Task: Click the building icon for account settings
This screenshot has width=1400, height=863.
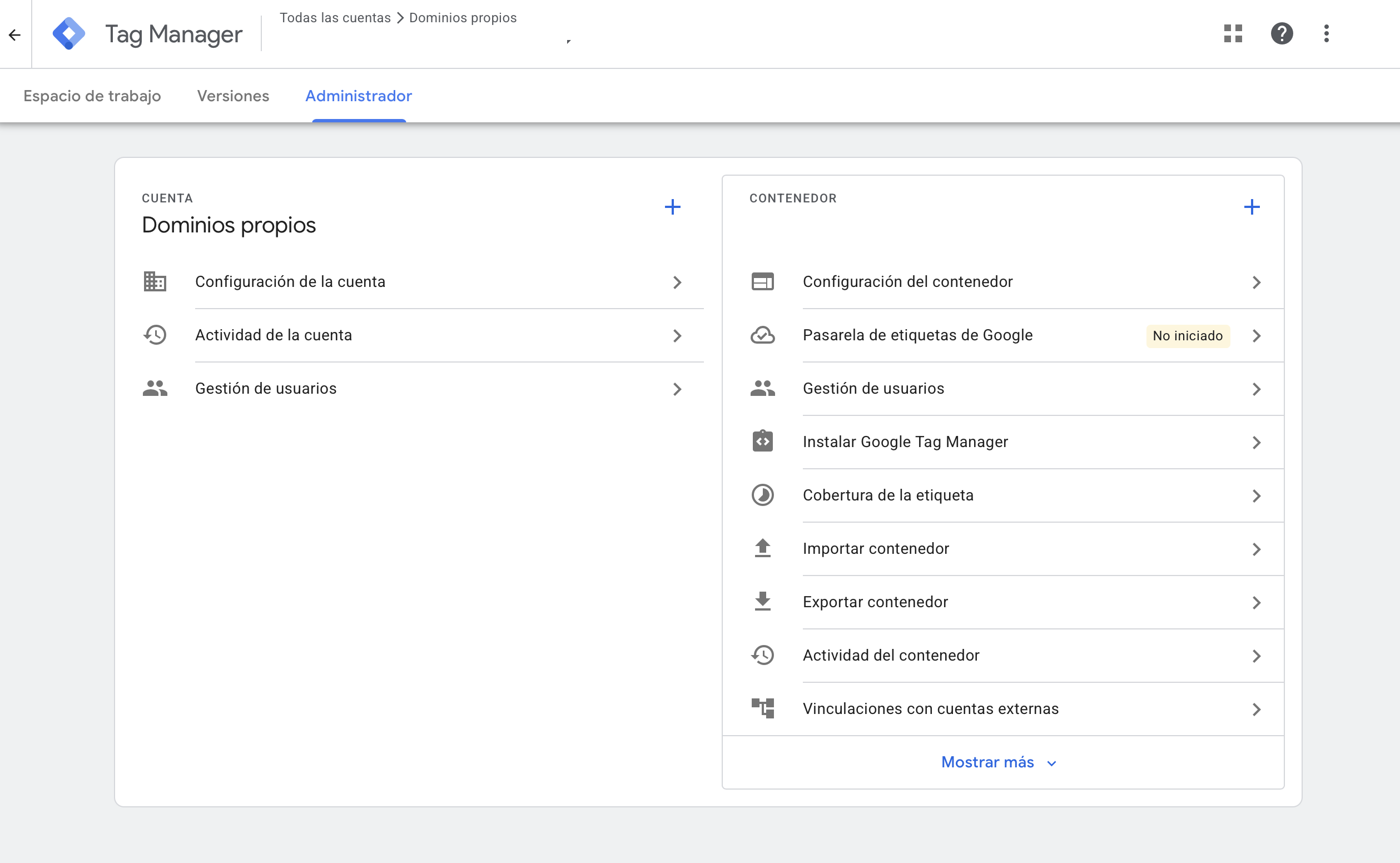Action: 155,282
